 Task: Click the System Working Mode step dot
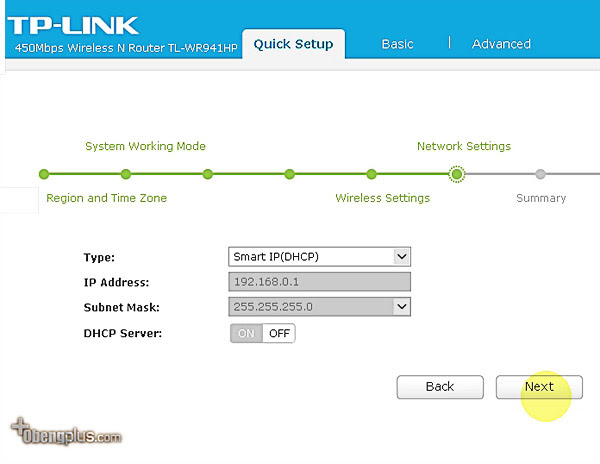click(x=126, y=174)
